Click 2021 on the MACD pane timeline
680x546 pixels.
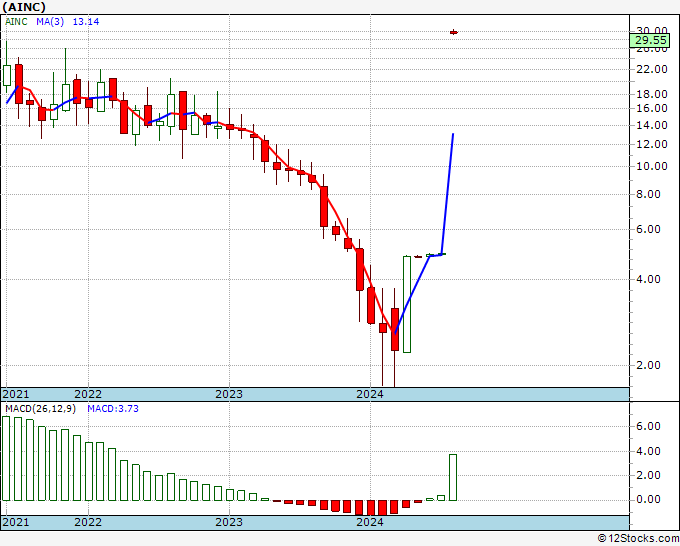point(16,522)
